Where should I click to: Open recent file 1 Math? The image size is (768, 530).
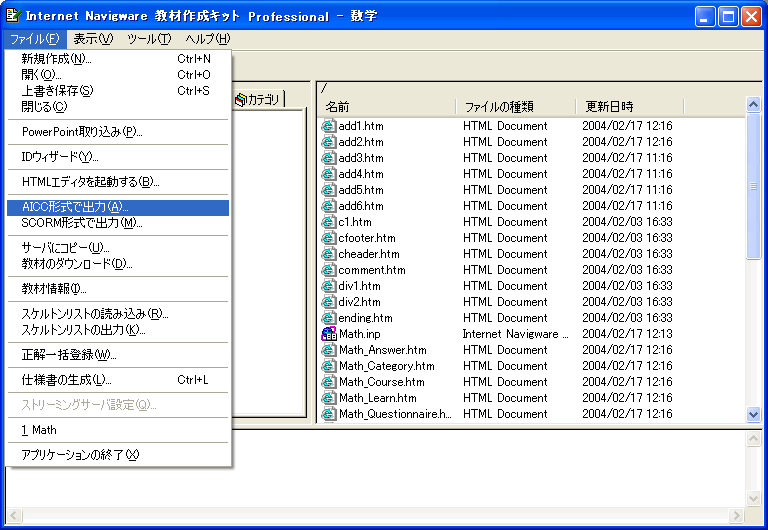pos(39,430)
